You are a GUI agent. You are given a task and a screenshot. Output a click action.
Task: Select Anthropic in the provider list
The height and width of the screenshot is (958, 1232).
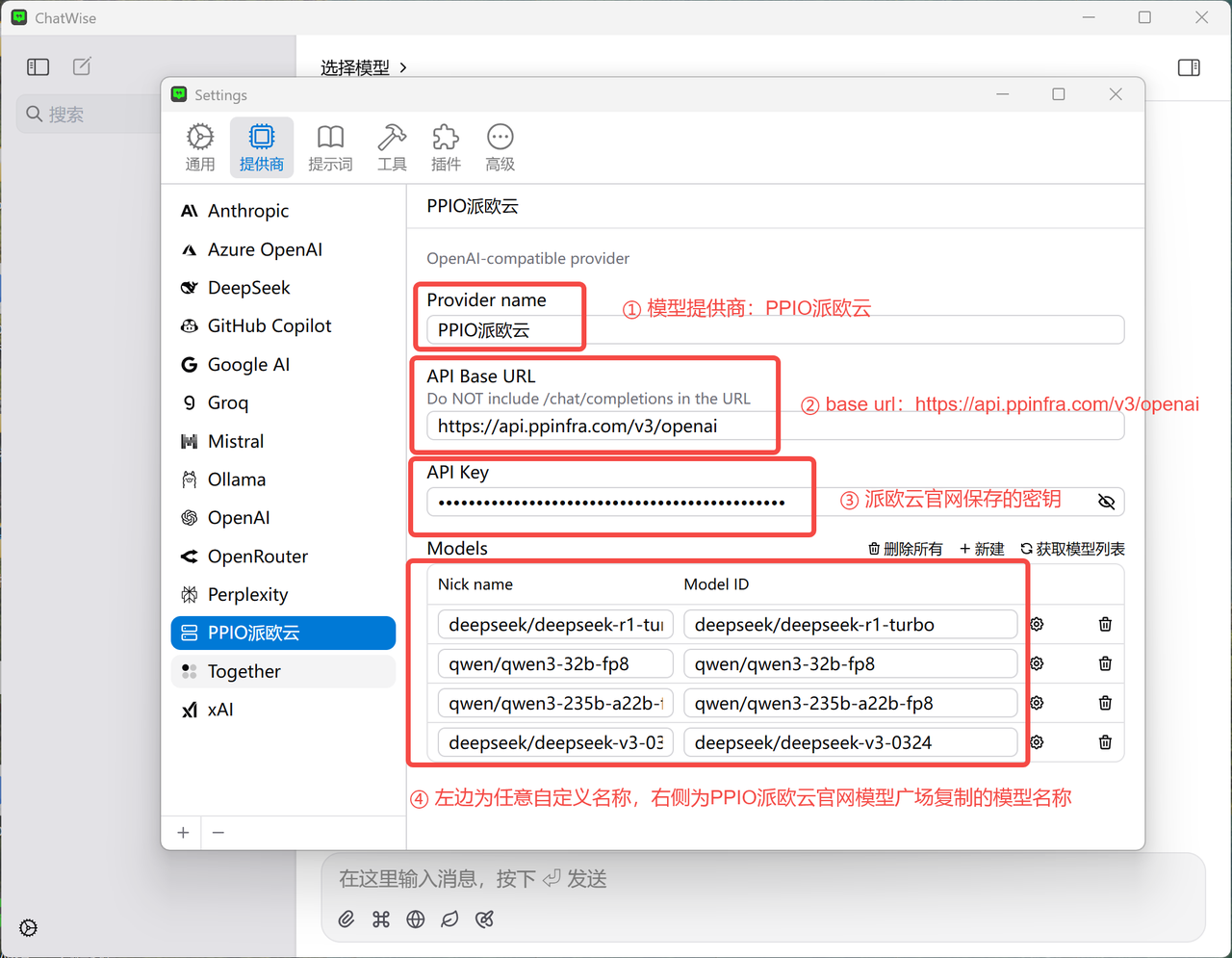coord(283,211)
